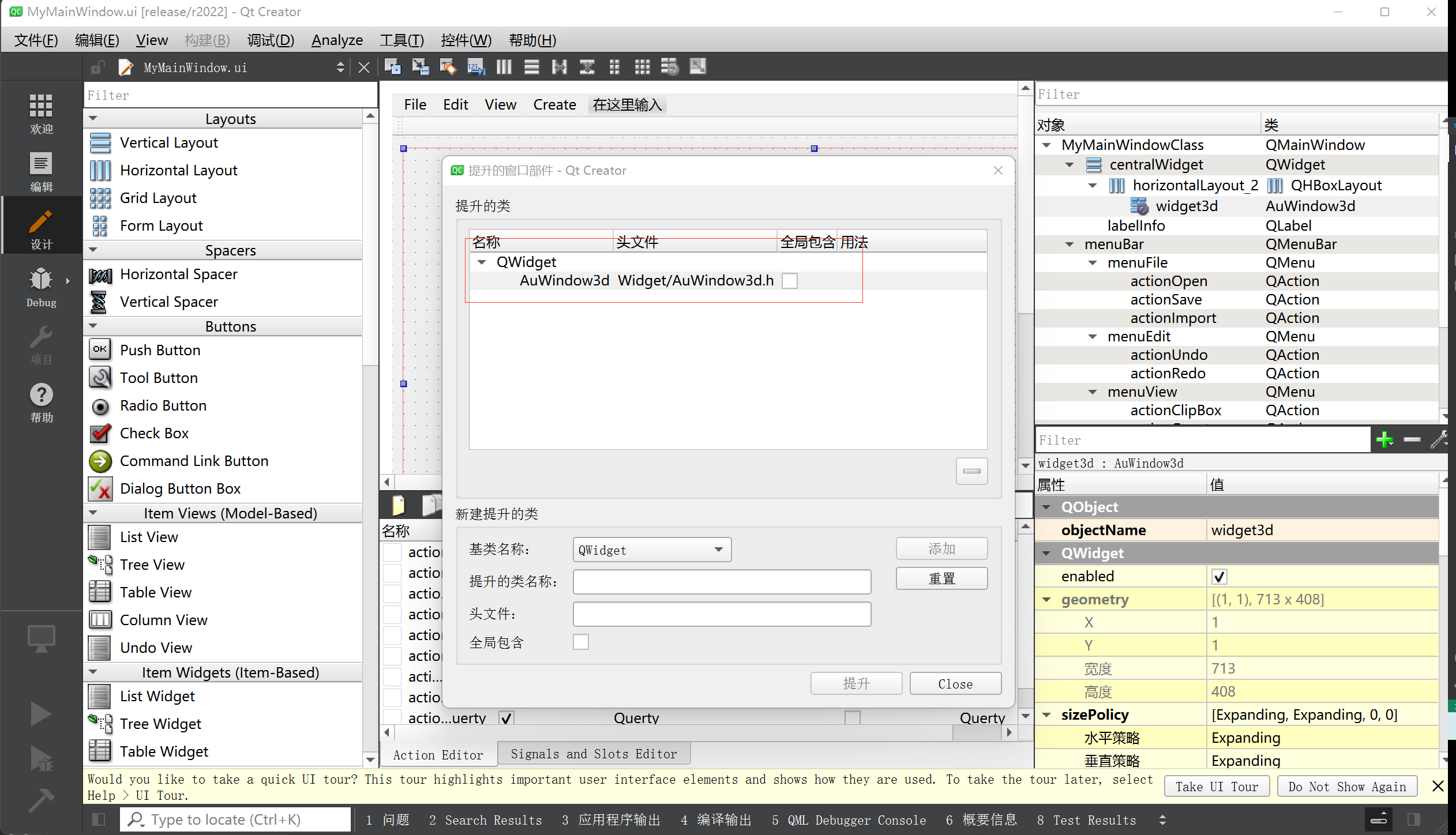Image resolution: width=1456 pixels, height=835 pixels.
Task: Click the 重置 button in new promote class form
Action: pos(941,578)
